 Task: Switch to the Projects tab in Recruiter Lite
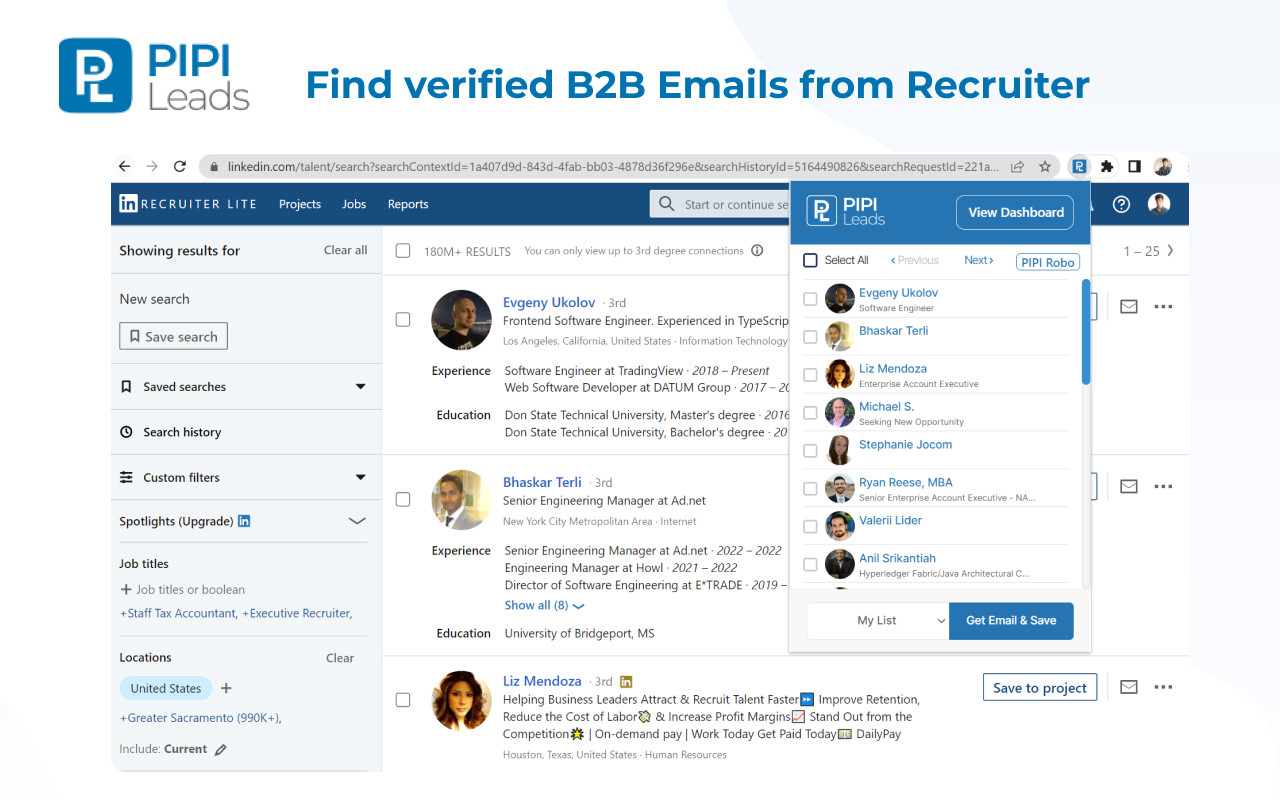pyautogui.click(x=300, y=203)
